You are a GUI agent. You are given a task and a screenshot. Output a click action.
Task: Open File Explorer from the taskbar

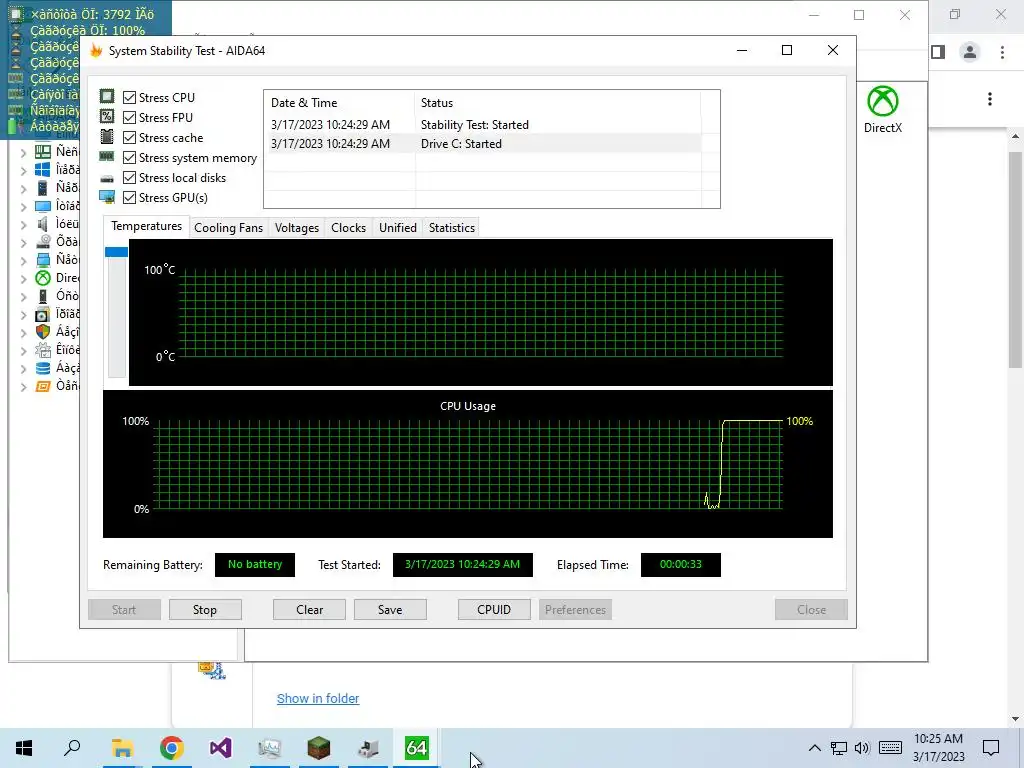point(122,748)
